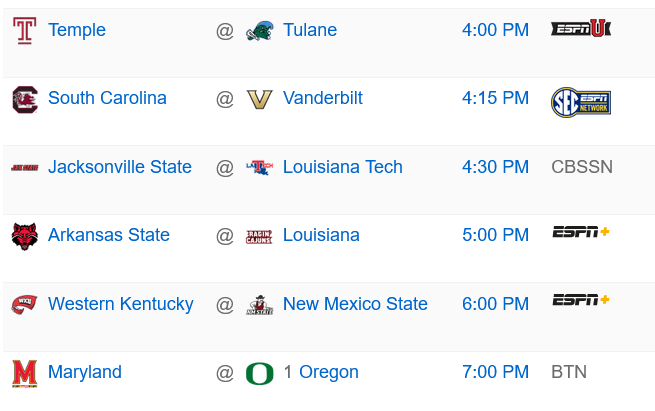Viewport: 655px width, 411px height.
Task: Click the Western Kentucky logo
Action: pos(24,304)
